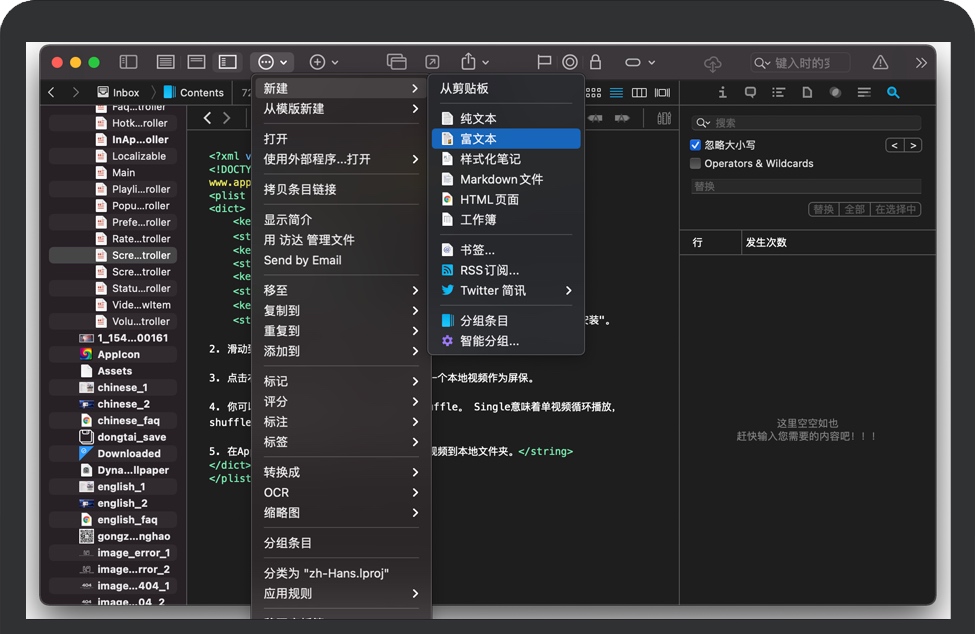The width and height of the screenshot is (975, 634).
Task: Enable Operators & Wildcards checkbox
Action: pos(696,163)
